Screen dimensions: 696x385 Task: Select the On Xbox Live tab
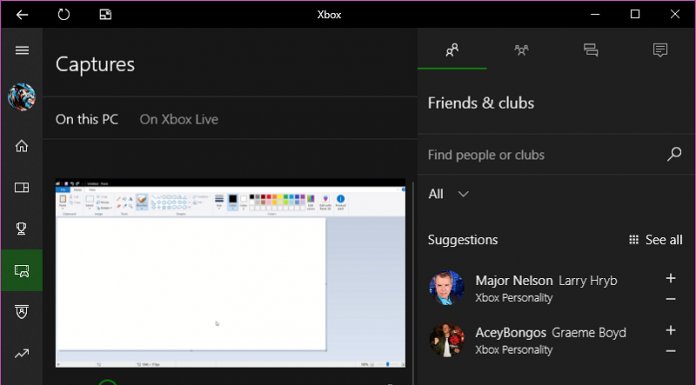pos(179,119)
